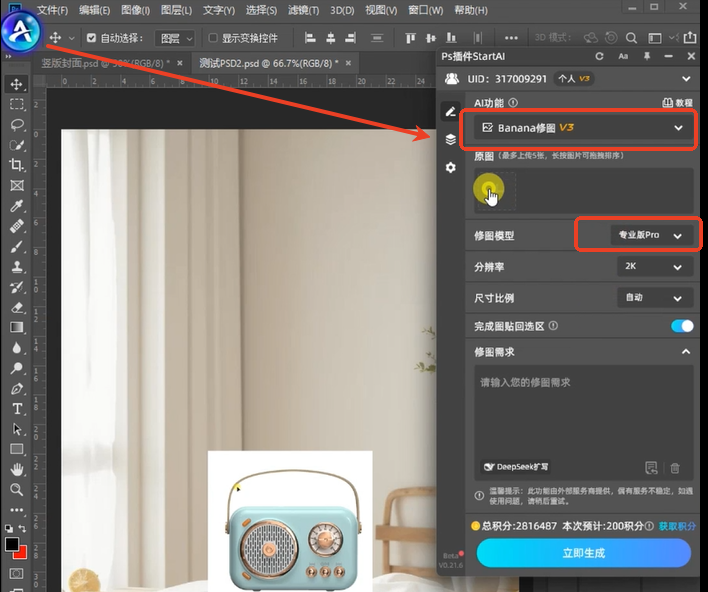Select the Blur tool
Screen dimensions: 708x592
coord(17,347)
